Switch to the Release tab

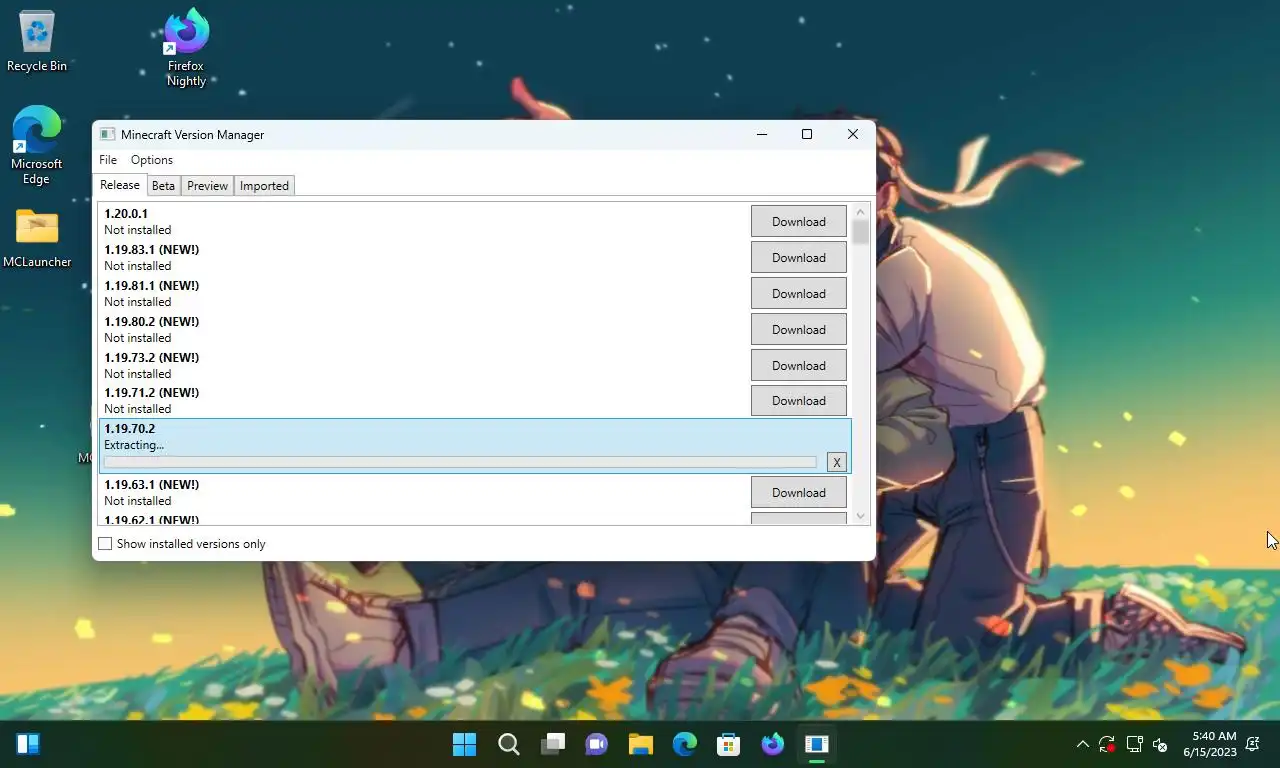tap(120, 185)
